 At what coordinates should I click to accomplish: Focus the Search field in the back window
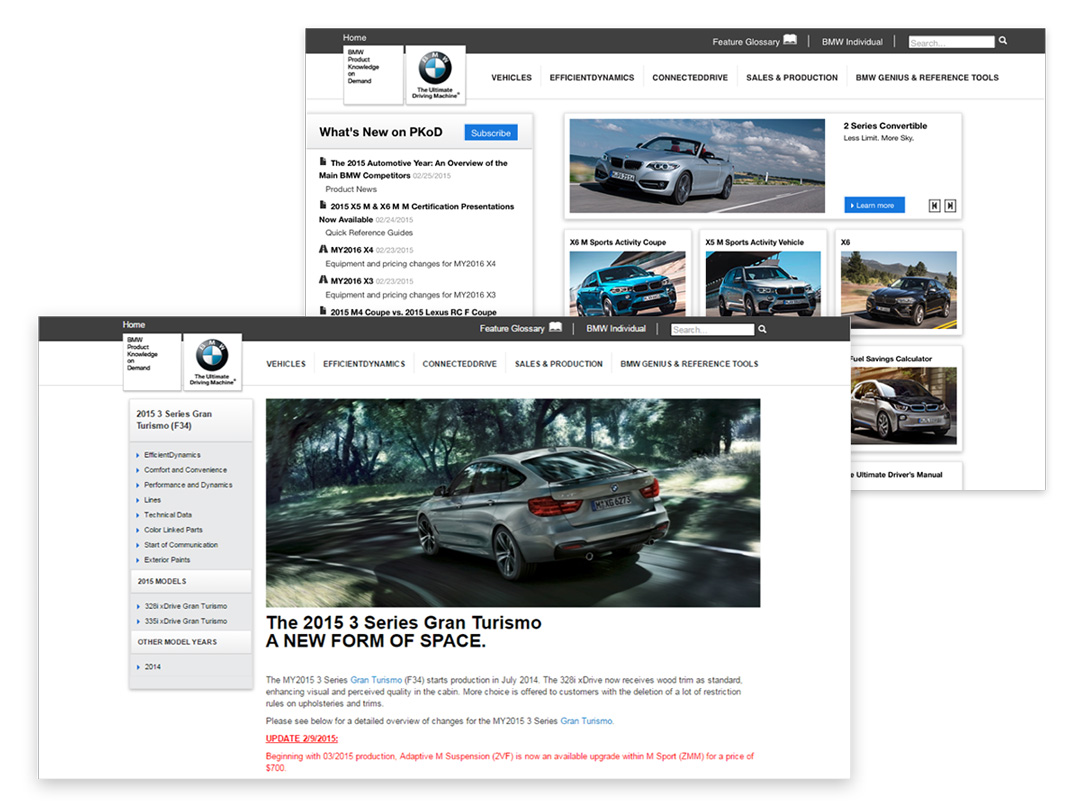(x=951, y=42)
